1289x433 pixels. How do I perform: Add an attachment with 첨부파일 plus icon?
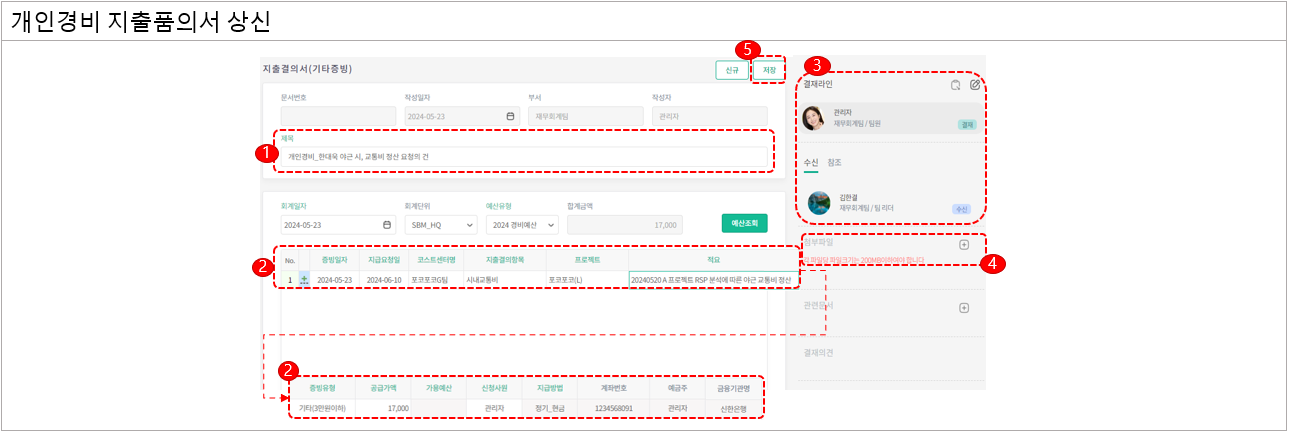point(964,244)
